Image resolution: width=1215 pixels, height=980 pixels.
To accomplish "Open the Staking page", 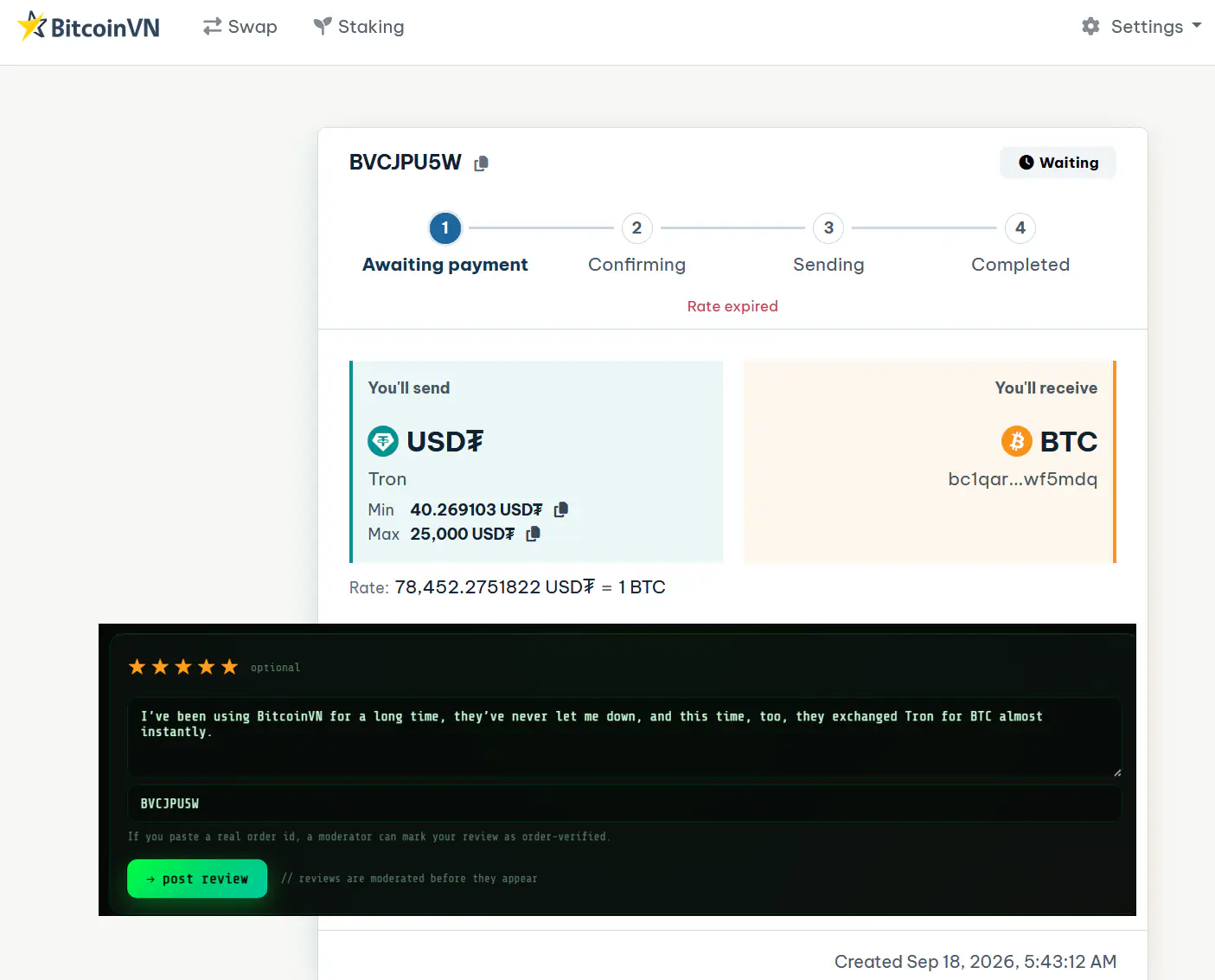I will click(x=359, y=27).
